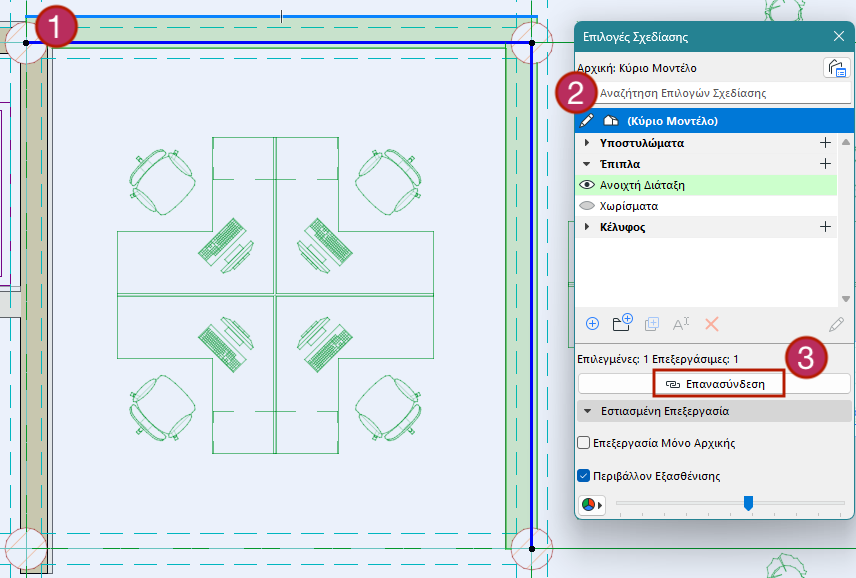
Task: Click the bottom-right keyboard on the desk
Action: click(329, 348)
